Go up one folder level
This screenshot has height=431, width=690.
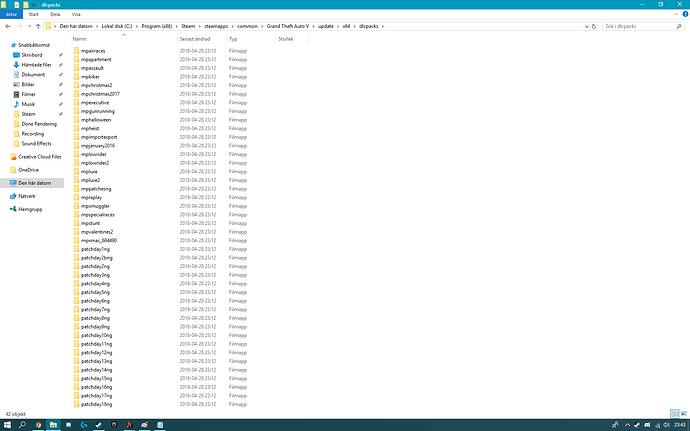38,26
